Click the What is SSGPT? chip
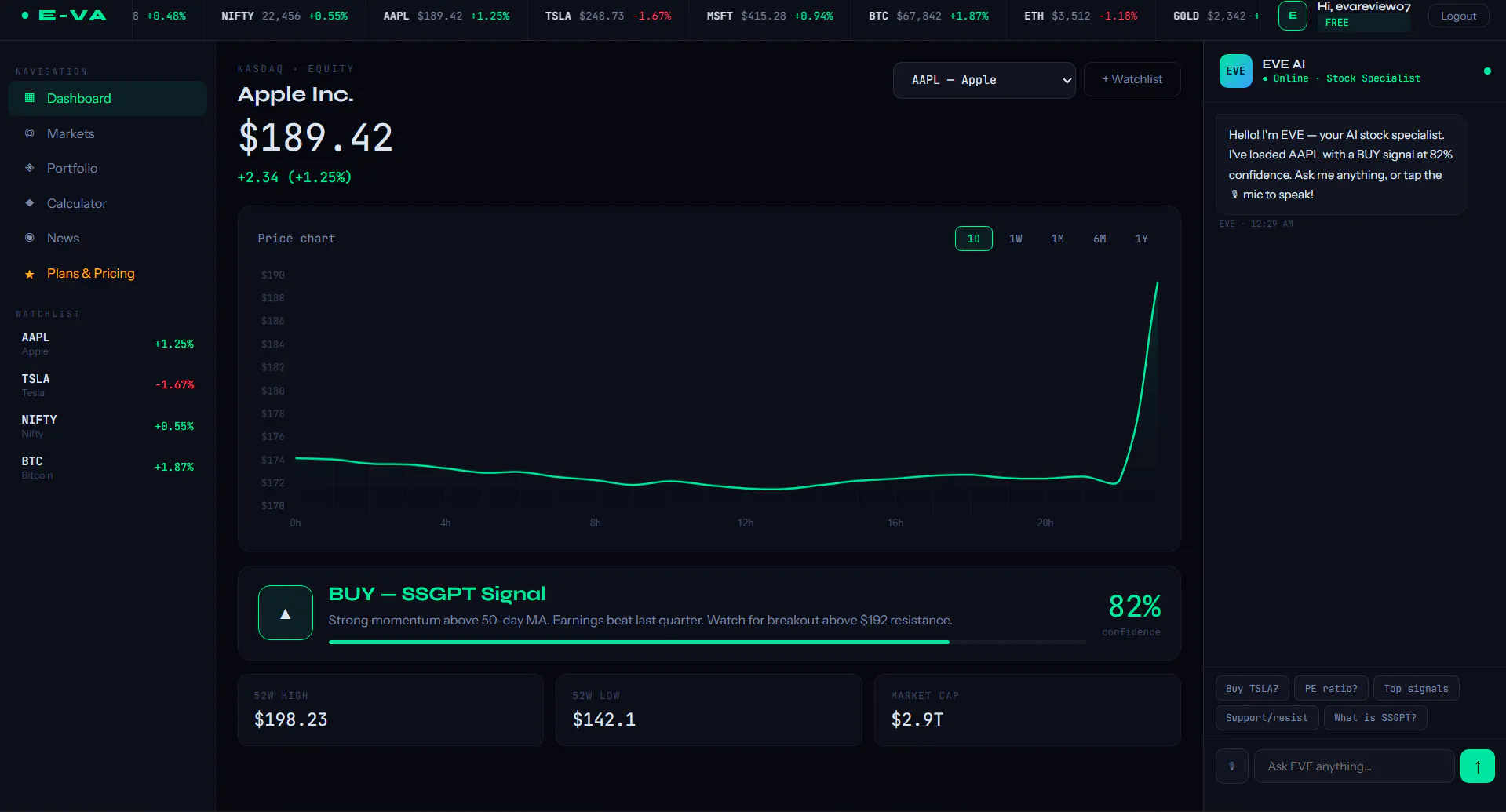 coord(1376,718)
